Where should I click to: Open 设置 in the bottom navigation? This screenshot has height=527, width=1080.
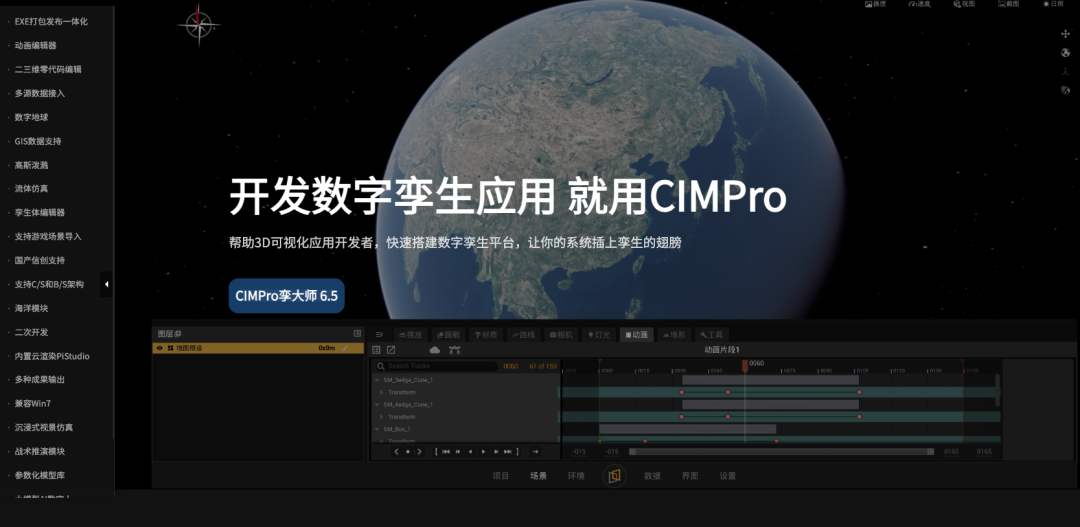tap(728, 476)
